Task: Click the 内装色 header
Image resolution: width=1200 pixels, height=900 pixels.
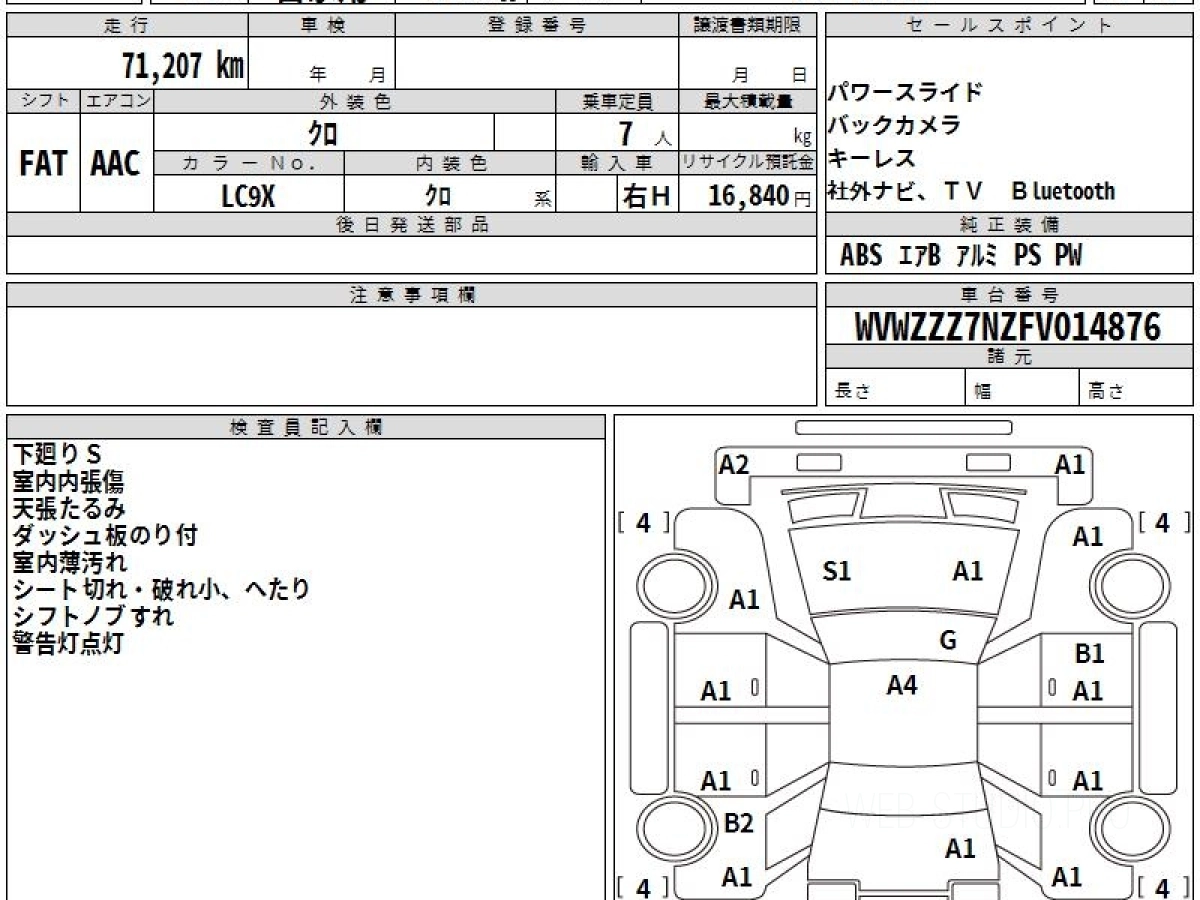Action: point(451,163)
